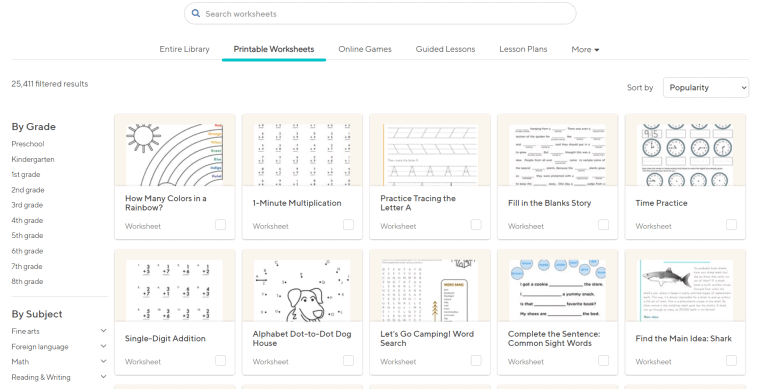Click the Time Practice title
Viewport: 768px width, 389px height.
661,203
